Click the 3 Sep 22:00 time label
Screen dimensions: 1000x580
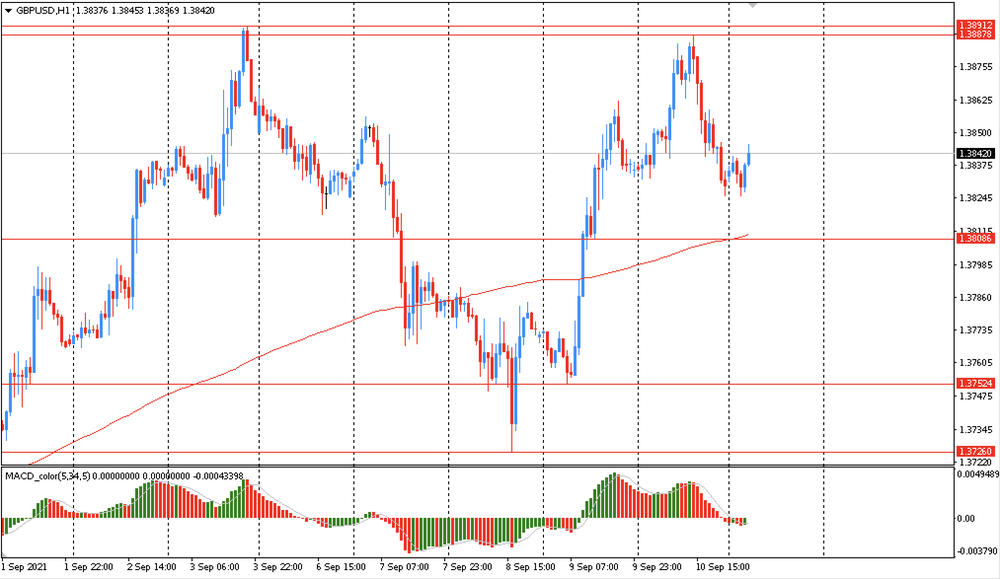pos(278,567)
